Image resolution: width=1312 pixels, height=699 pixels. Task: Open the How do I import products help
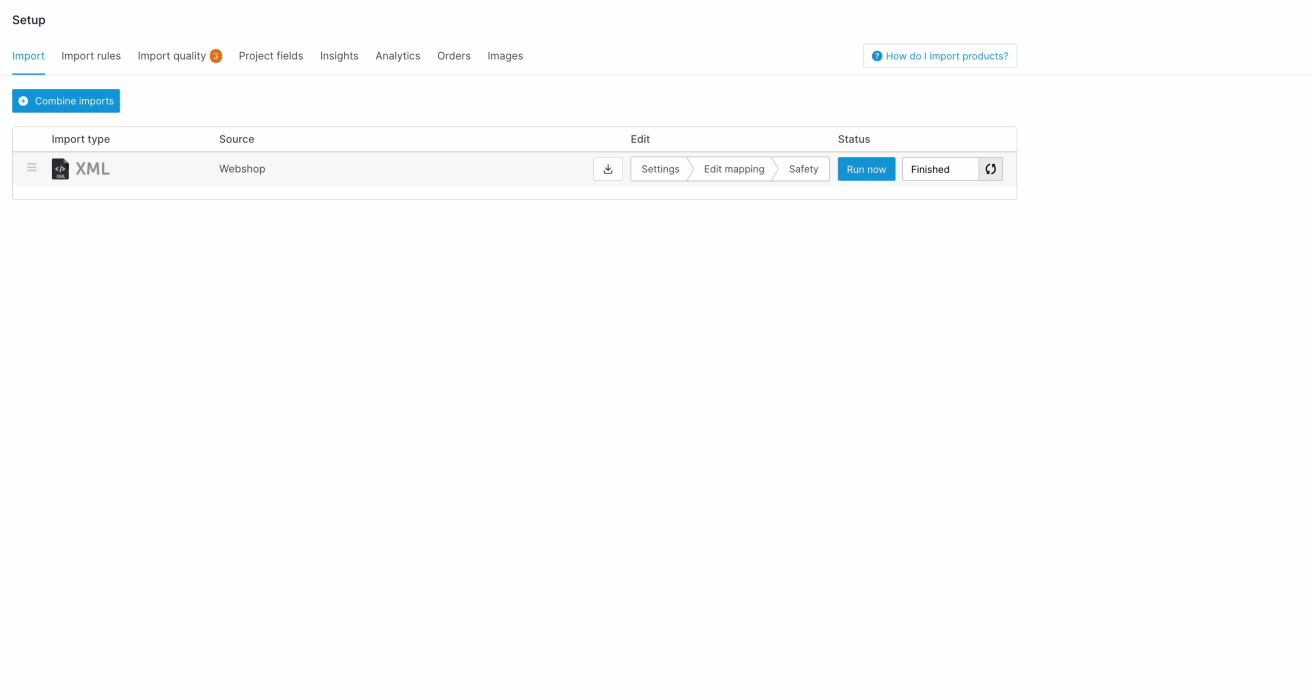940,56
